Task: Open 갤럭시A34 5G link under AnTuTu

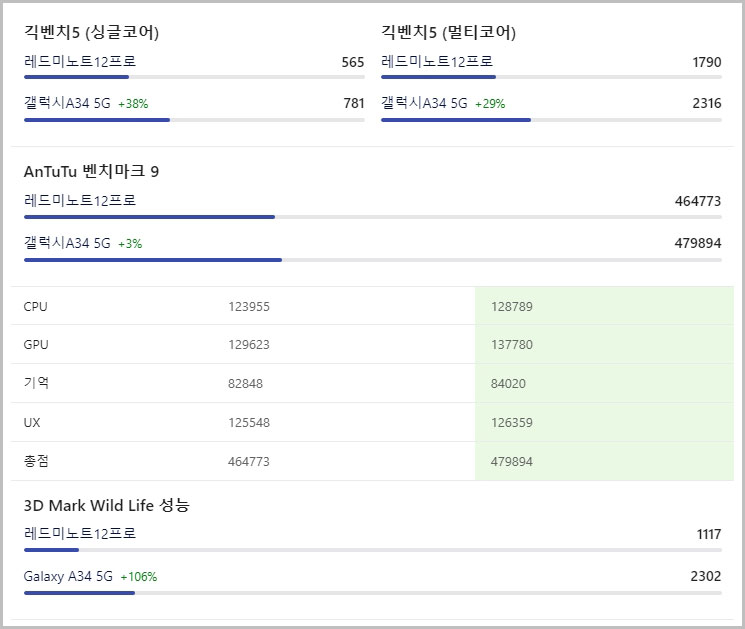Action: [67, 243]
